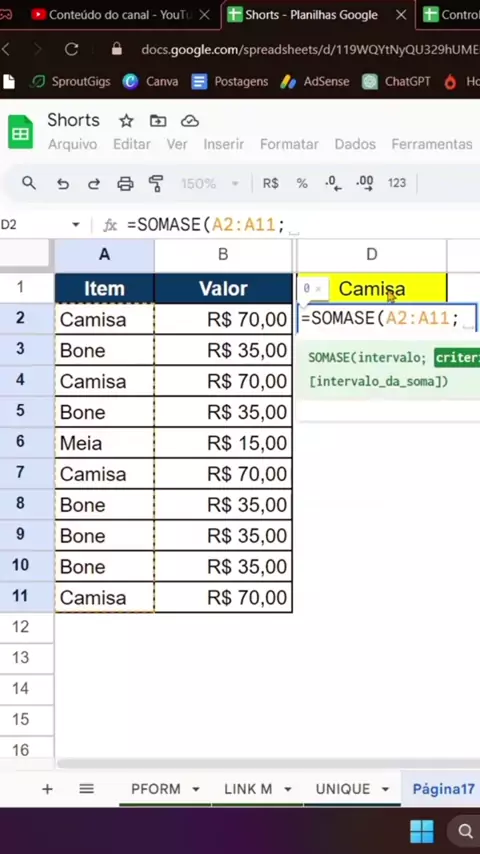
Task: Switch to the UNIQUE sheet tab
Action: (343, 789)
